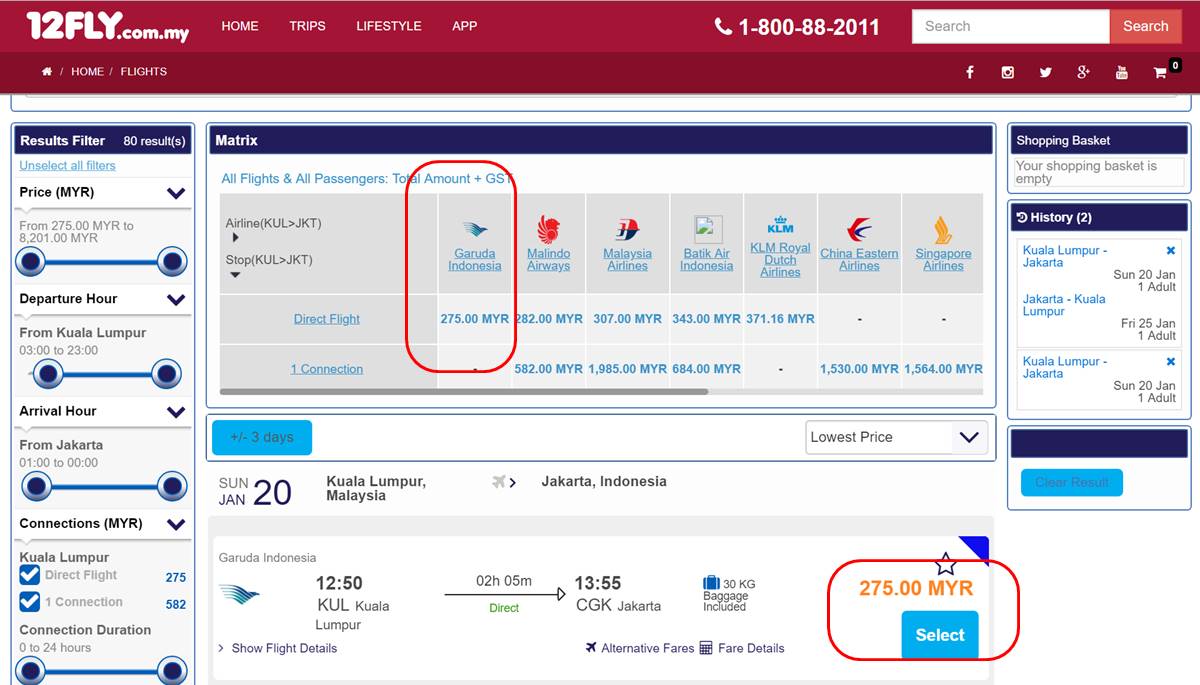The width and height of the screenshot is (1200, 685).
Task: Click the Garuda Indonesia airline name link
Action: [475, 260]
